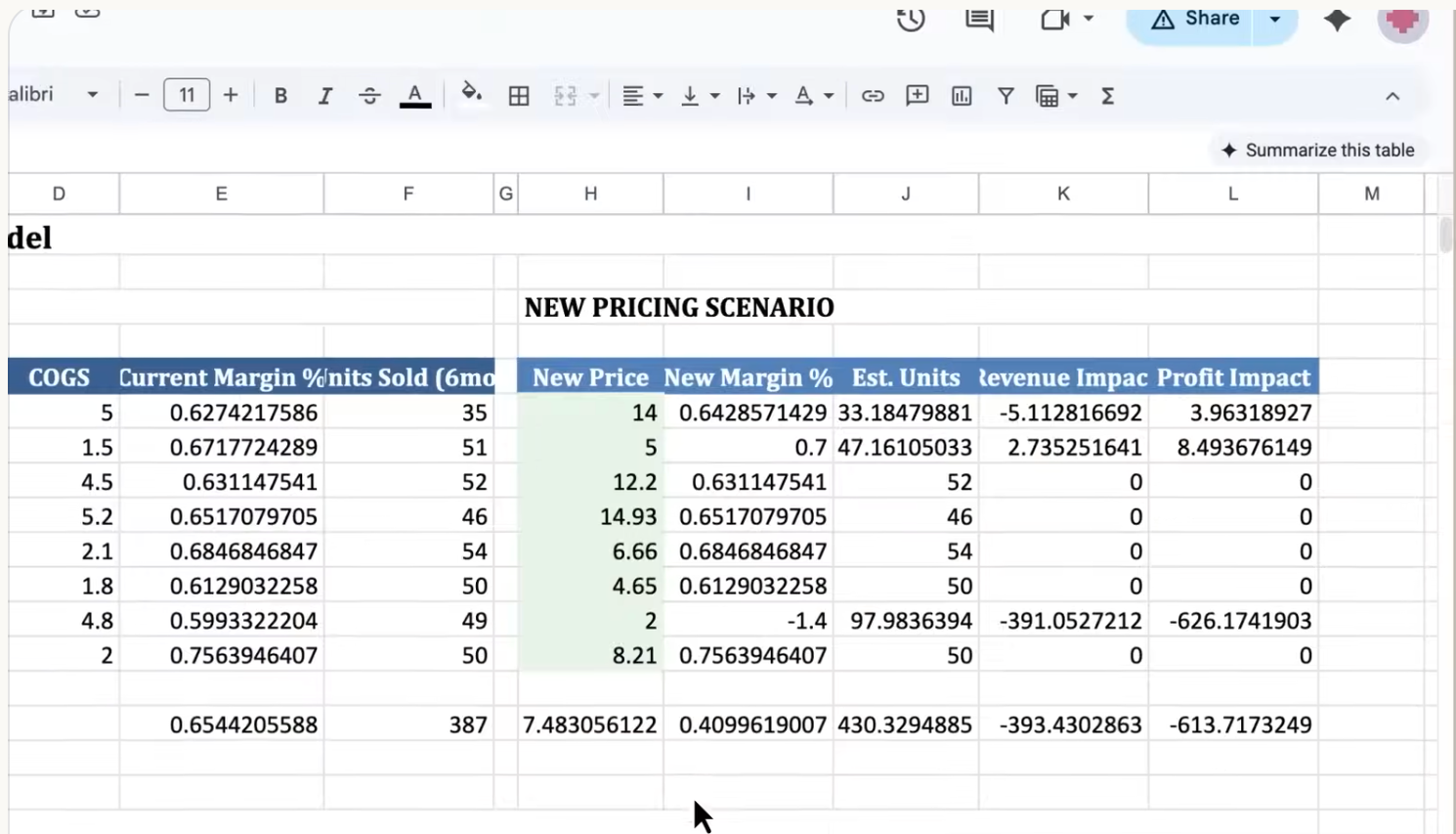The height and width of the screenshot is (834, 1456).
Task: Increase font size with plus button
Action: (x=231, y=95)
